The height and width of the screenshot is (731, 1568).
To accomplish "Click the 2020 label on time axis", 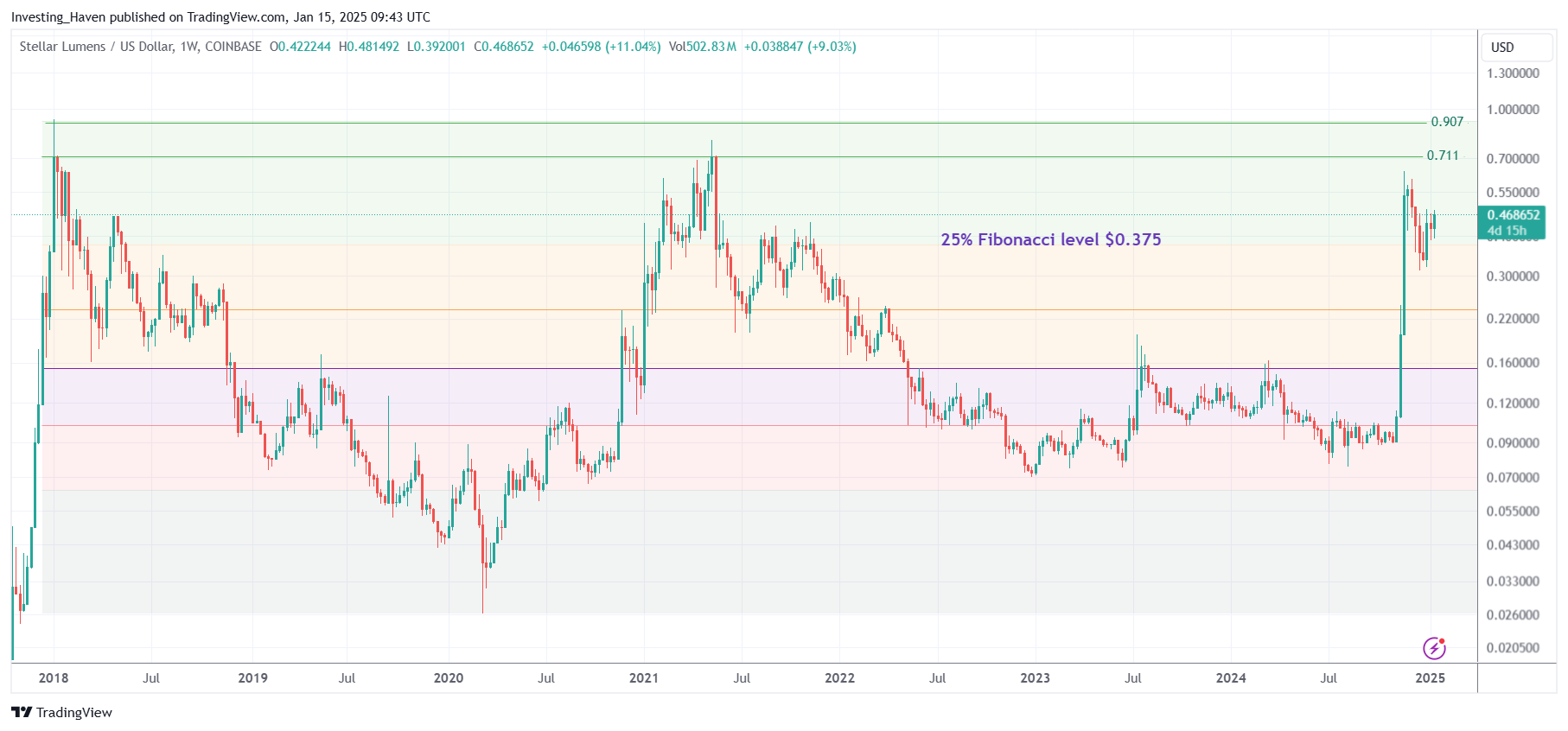I will 449,678.
